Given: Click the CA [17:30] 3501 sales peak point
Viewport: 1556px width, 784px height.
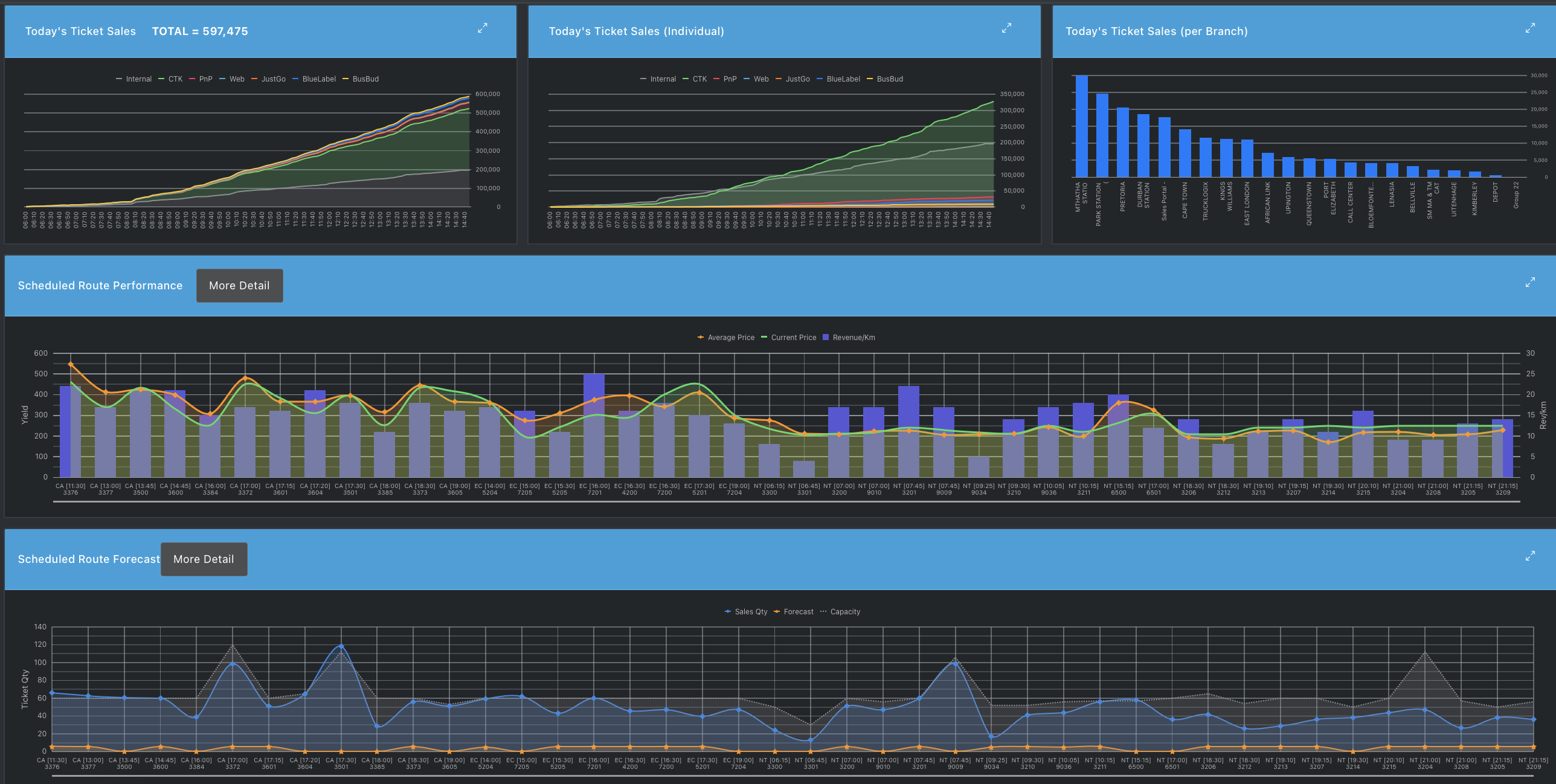Looking at the screenshot, I should tap(341, 646).
